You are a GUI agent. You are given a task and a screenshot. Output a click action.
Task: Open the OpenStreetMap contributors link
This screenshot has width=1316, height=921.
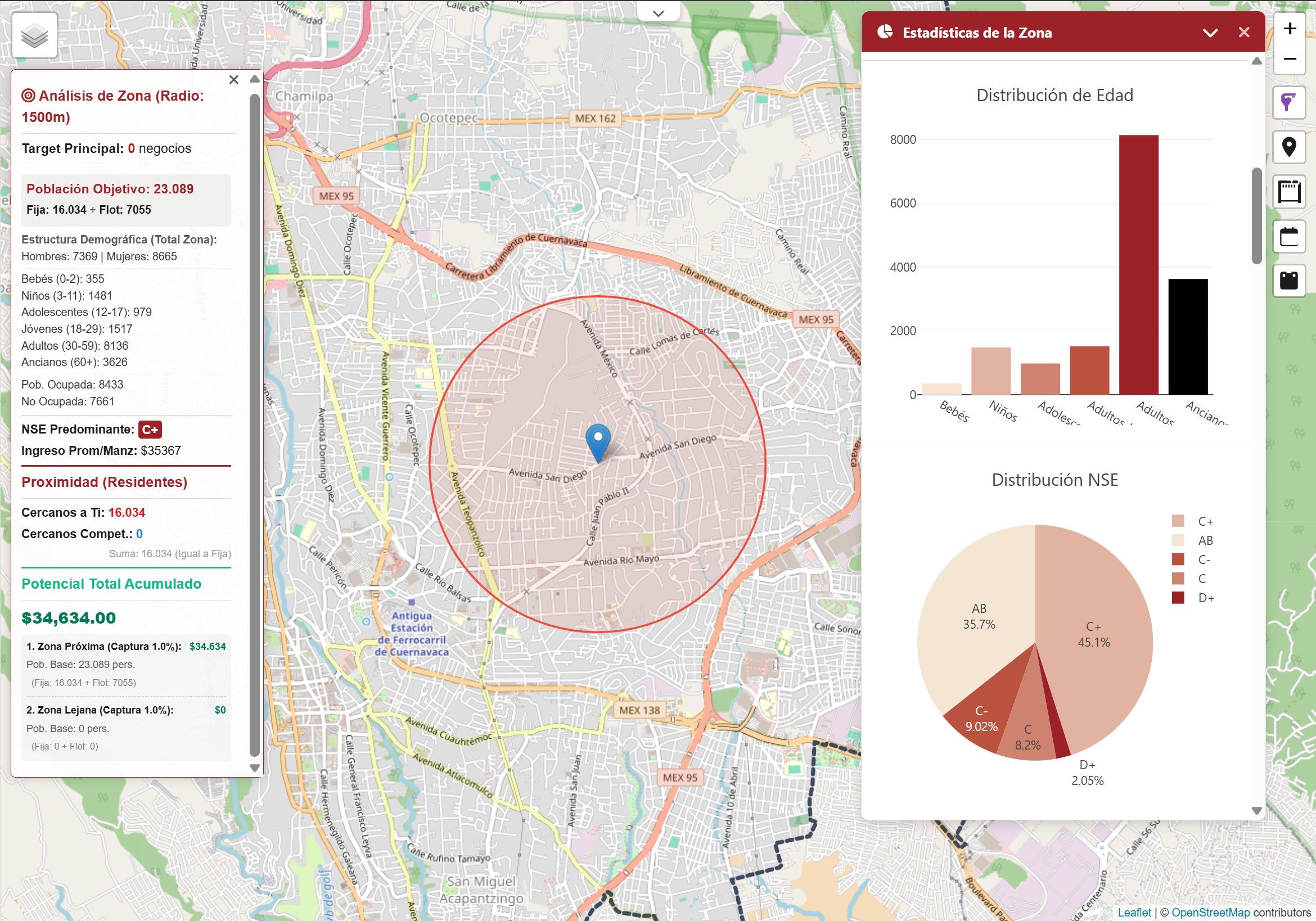click(x=1210, y=912)
